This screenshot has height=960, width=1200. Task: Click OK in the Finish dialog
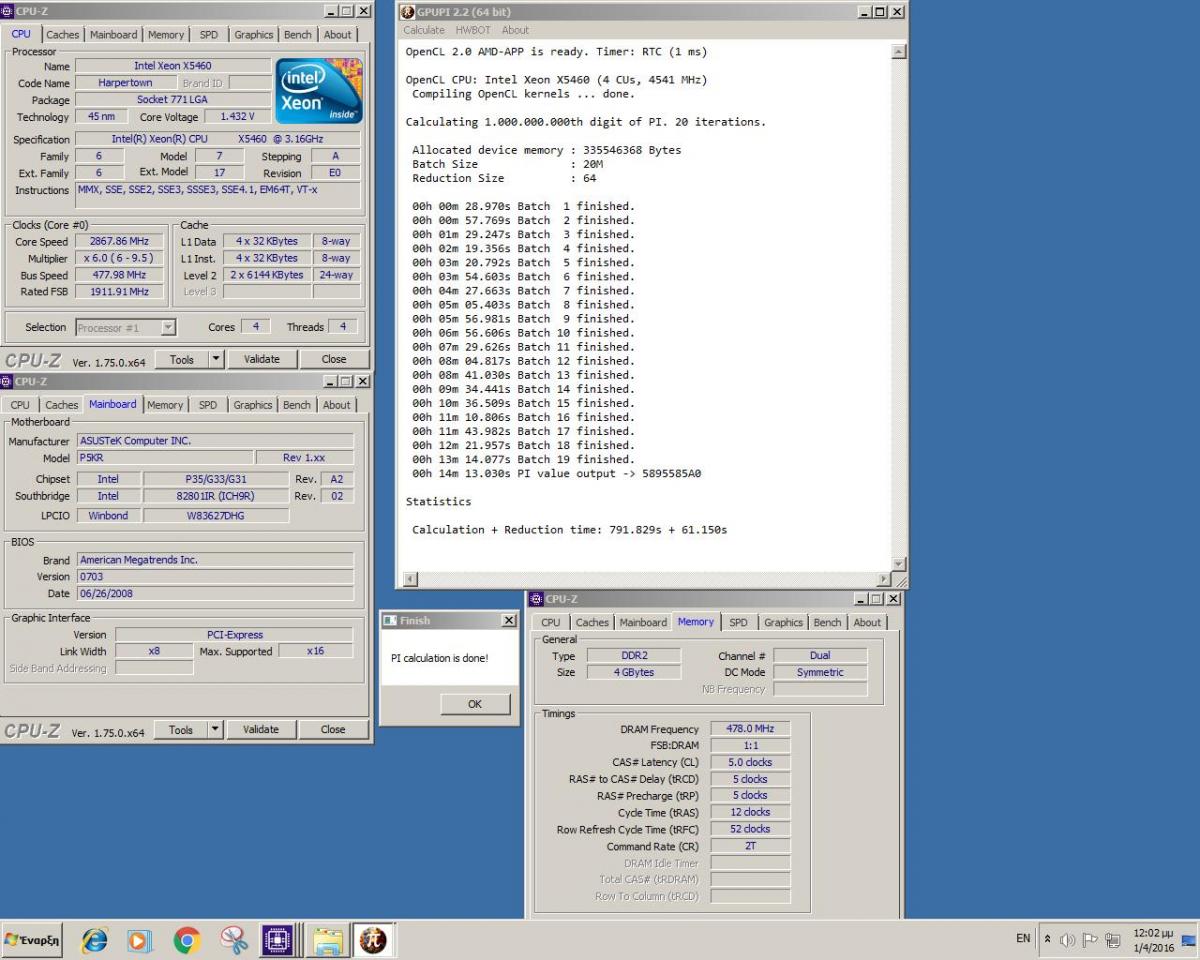point(475,704)
